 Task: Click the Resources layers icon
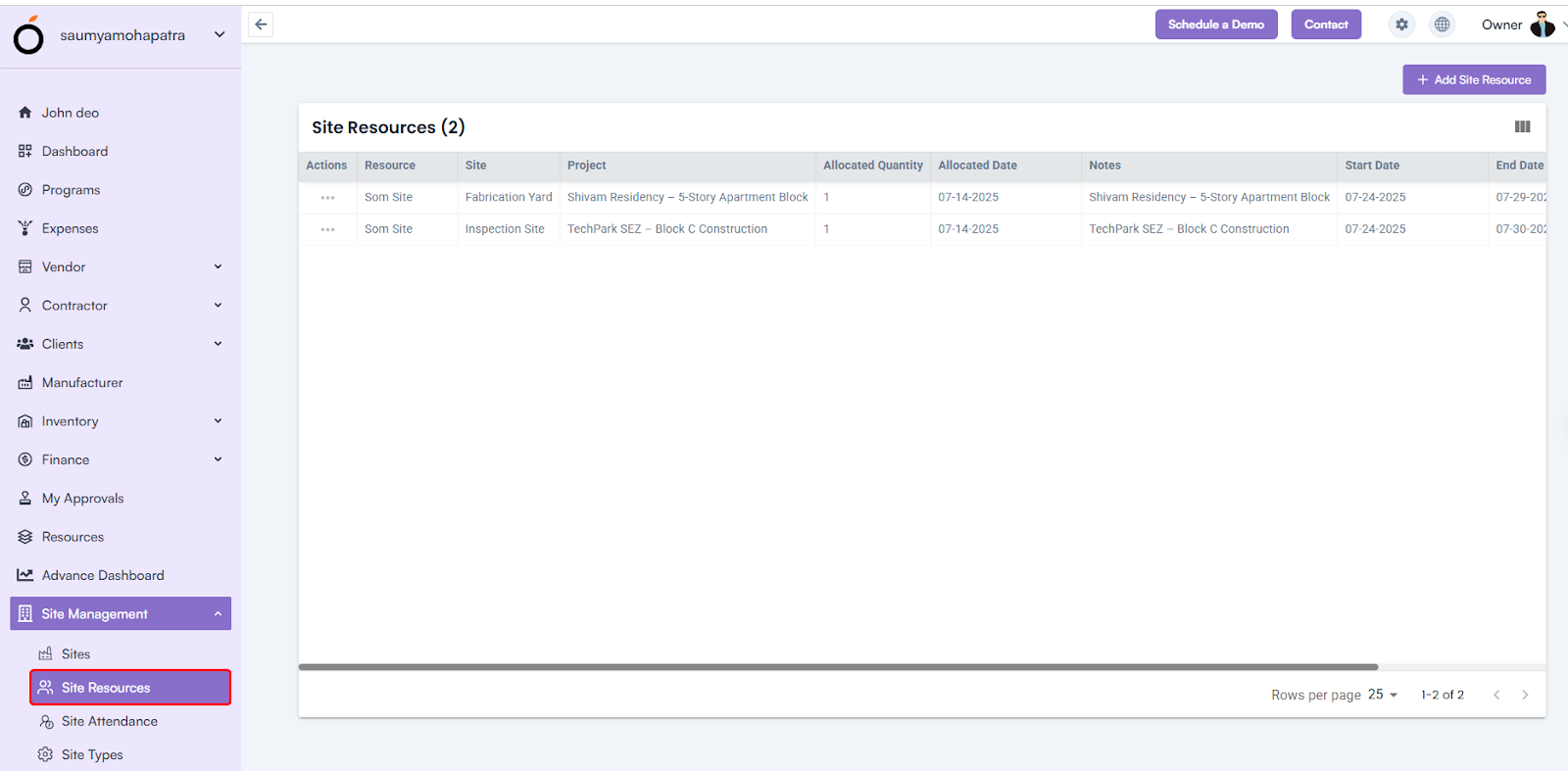pyautogui.click(x=25, y=537)
